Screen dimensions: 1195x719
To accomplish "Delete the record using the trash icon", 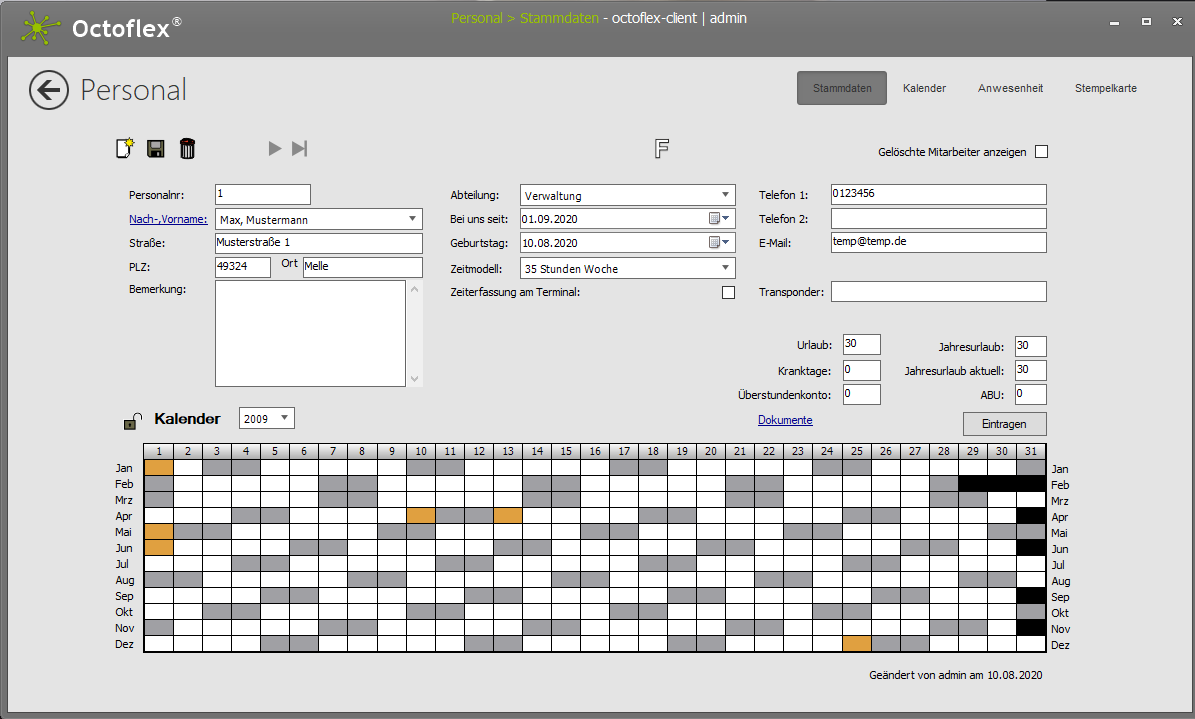I will point(187,149).
